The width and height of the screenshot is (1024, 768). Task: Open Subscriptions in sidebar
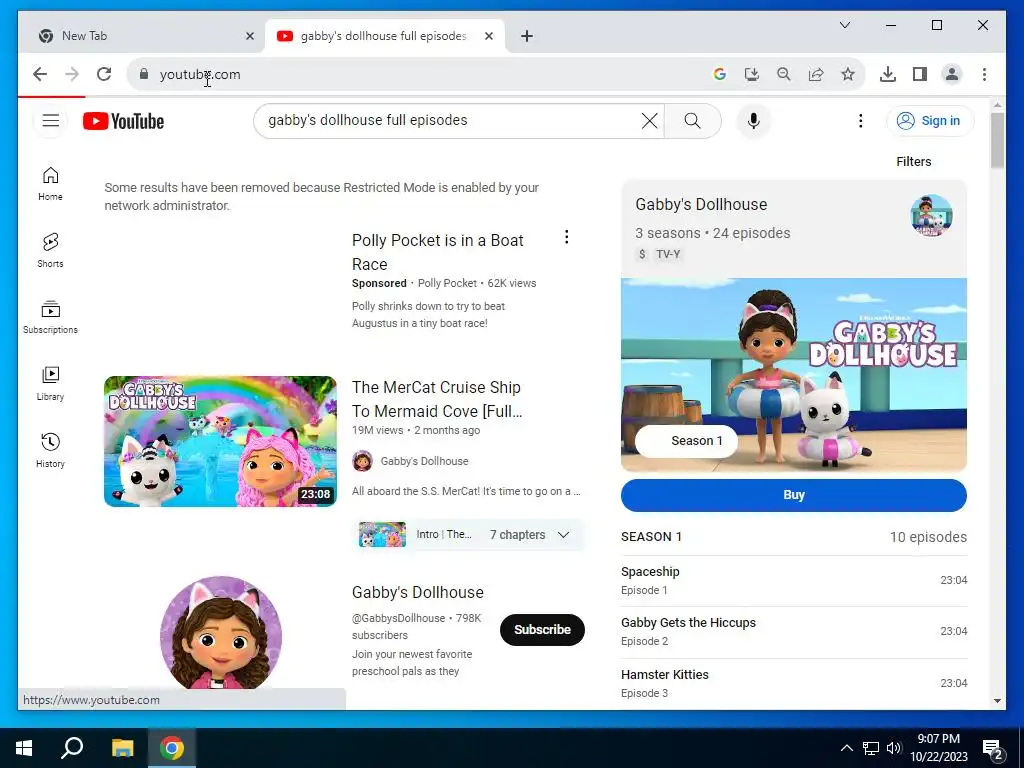tap(50, 317)
